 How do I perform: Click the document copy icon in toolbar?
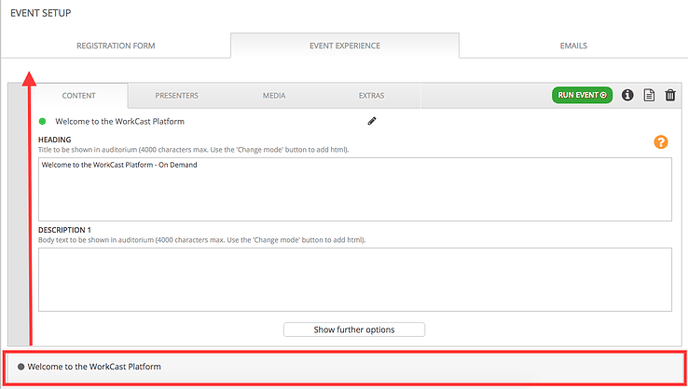pyautogui.click(x=649, y=95)
